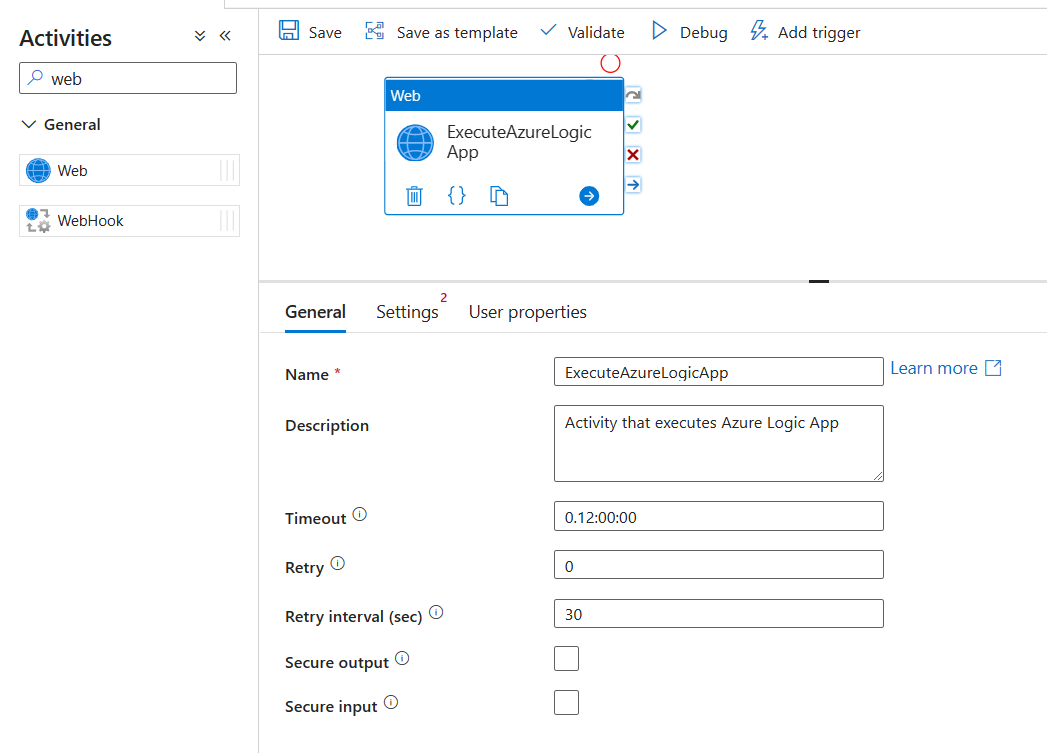This screenshot has height=753, width=1047.
Task: Click the Web activity globe icon in list
Action: pos(38,170)
